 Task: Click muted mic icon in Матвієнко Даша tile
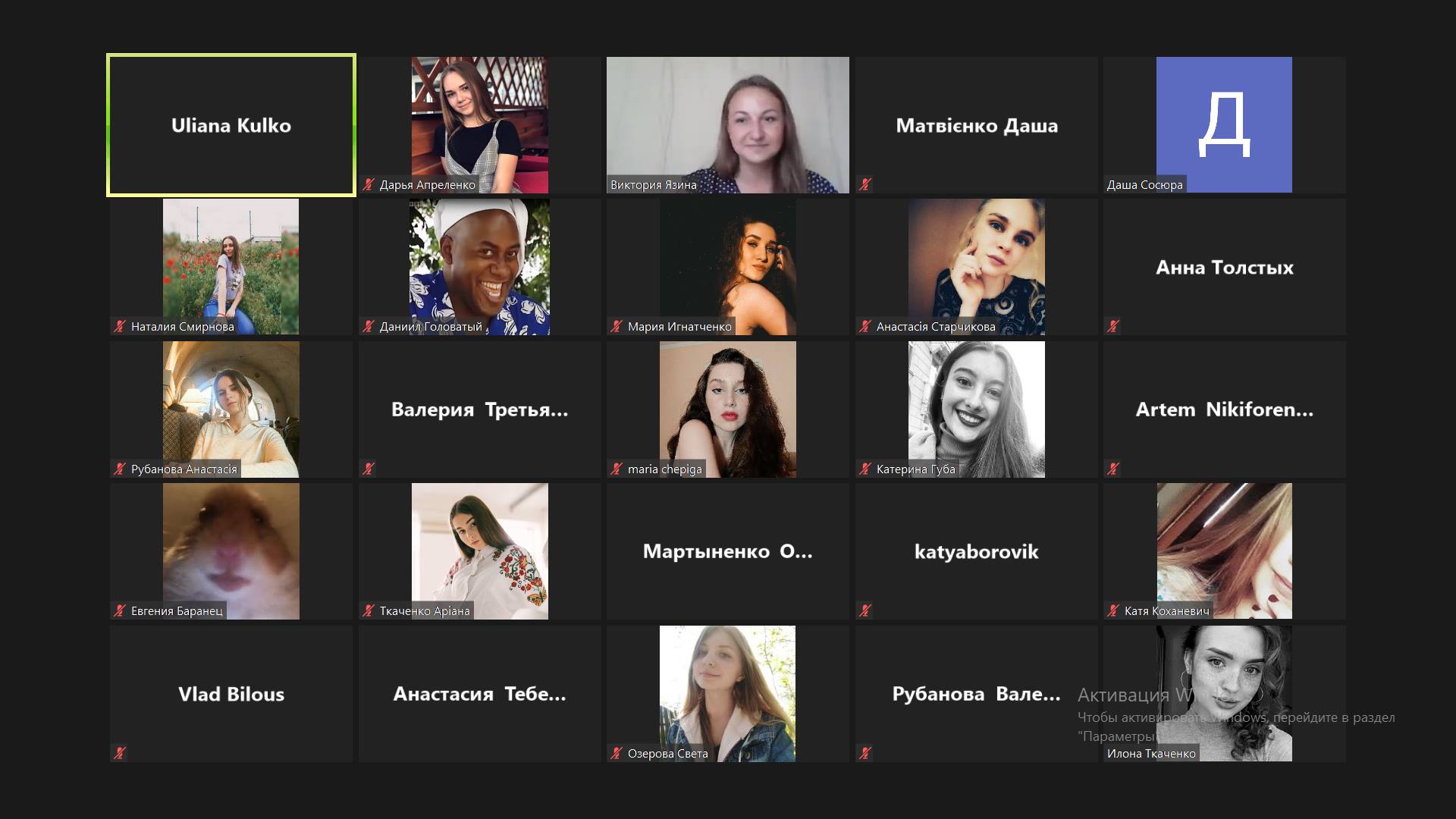click(865, 184)
